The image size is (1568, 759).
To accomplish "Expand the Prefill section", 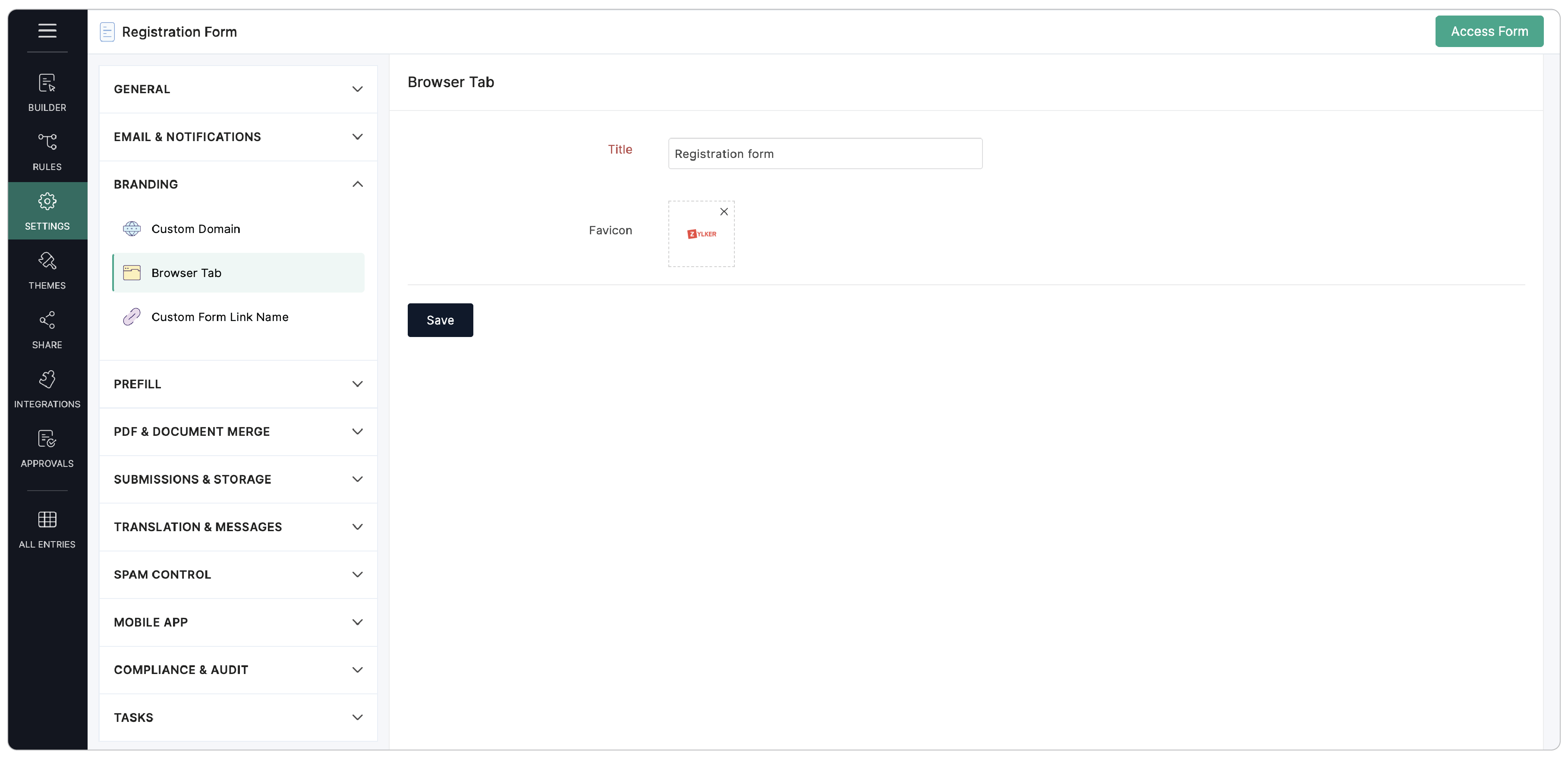I will (x=237, y=384).
